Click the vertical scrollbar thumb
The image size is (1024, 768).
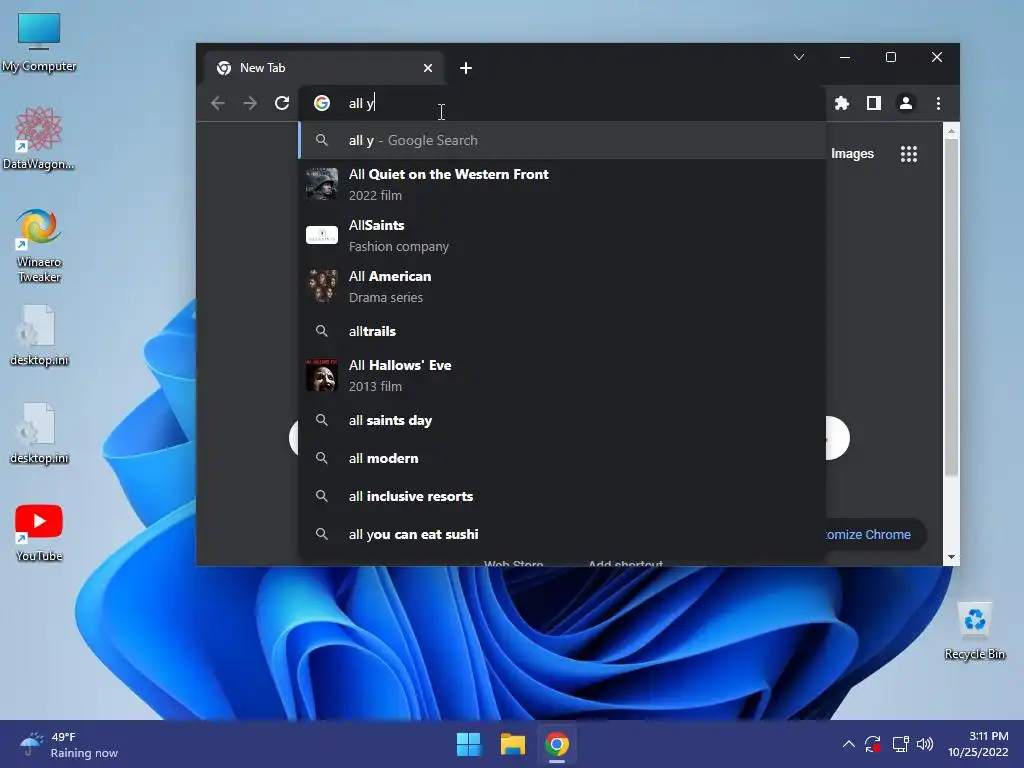(x=952, y=307)
